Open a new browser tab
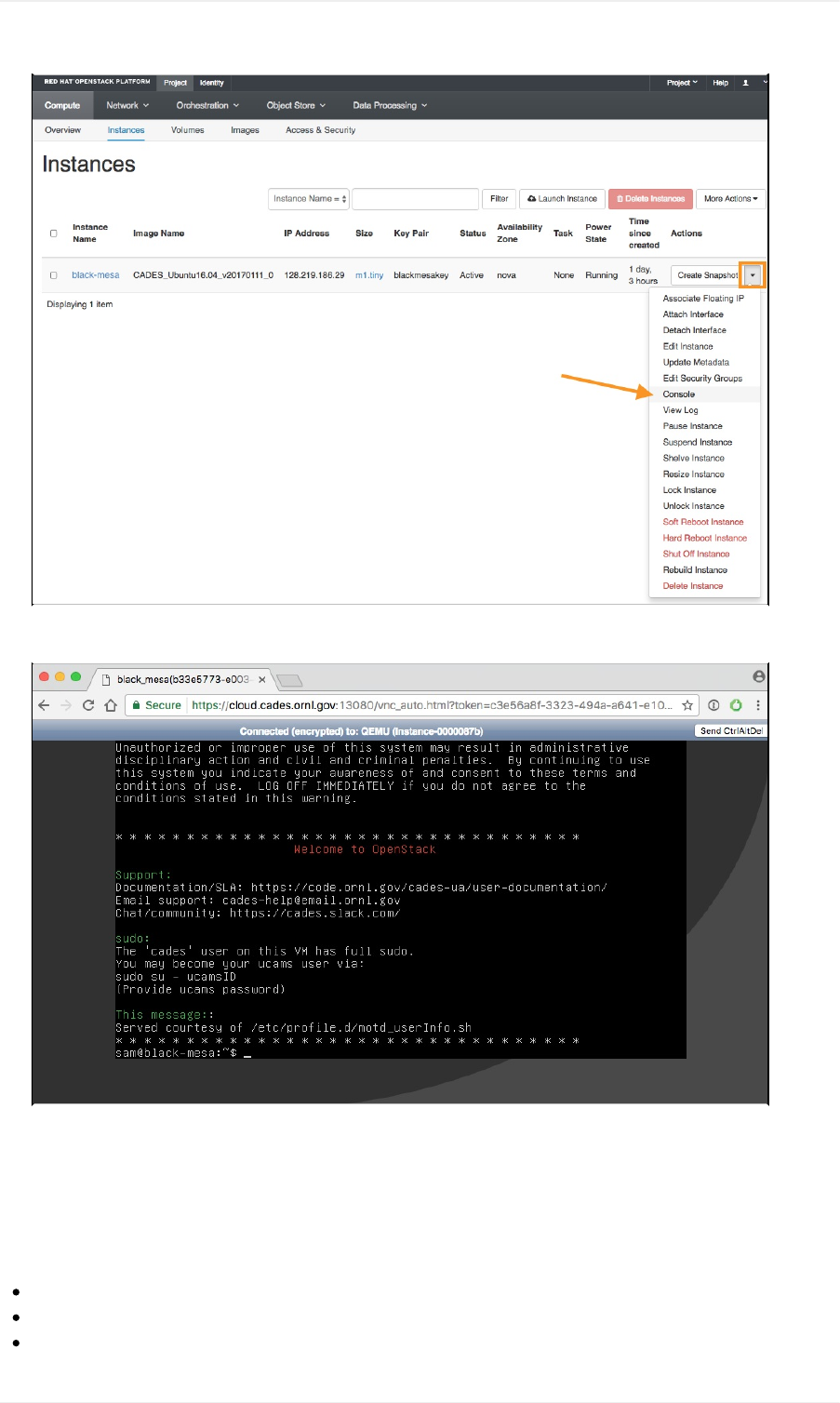Viewport: 840px width, 1403px height. pos(290,680)
